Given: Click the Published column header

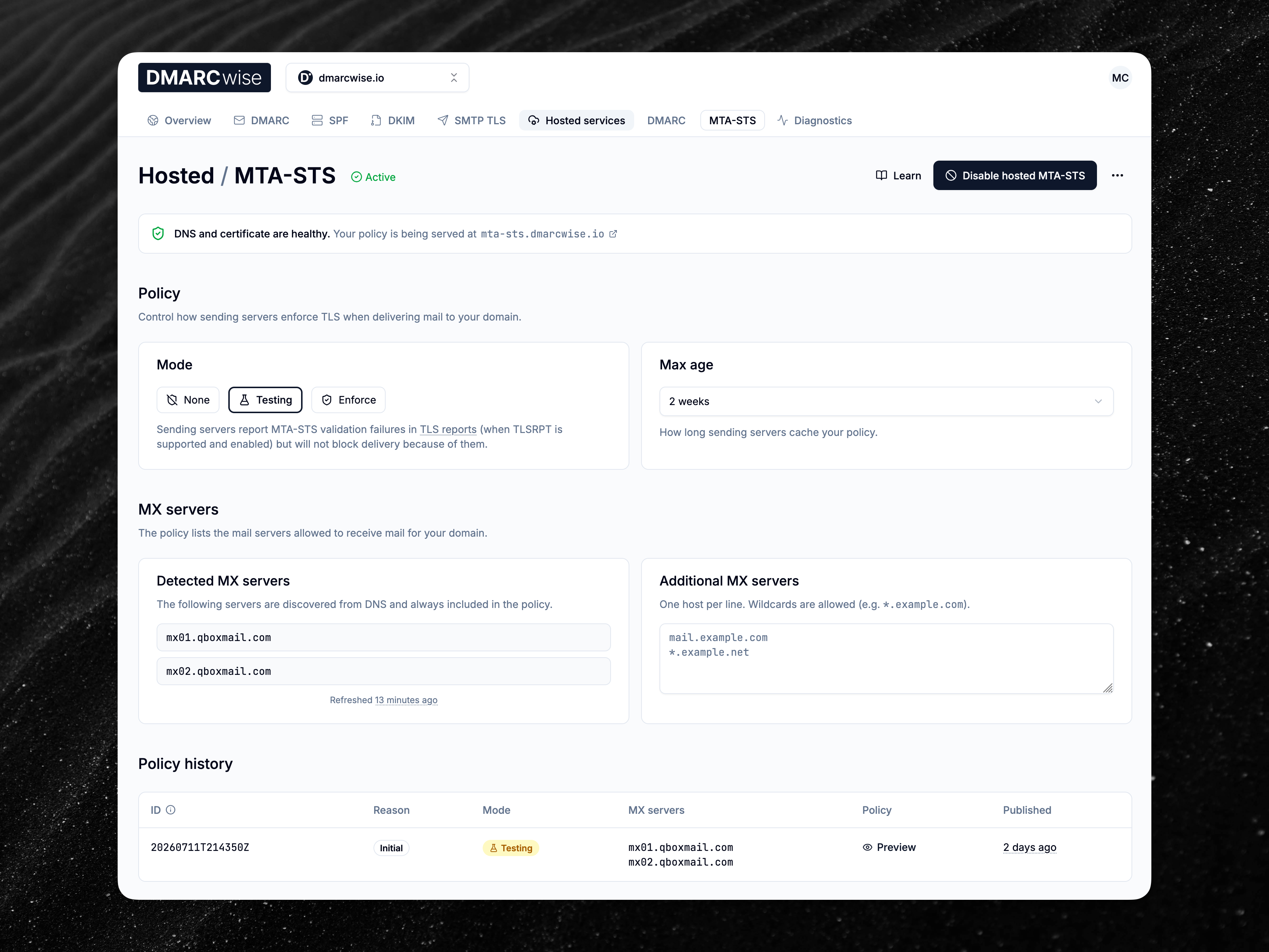Looking at the screenshot, I should coord(1027,810).
